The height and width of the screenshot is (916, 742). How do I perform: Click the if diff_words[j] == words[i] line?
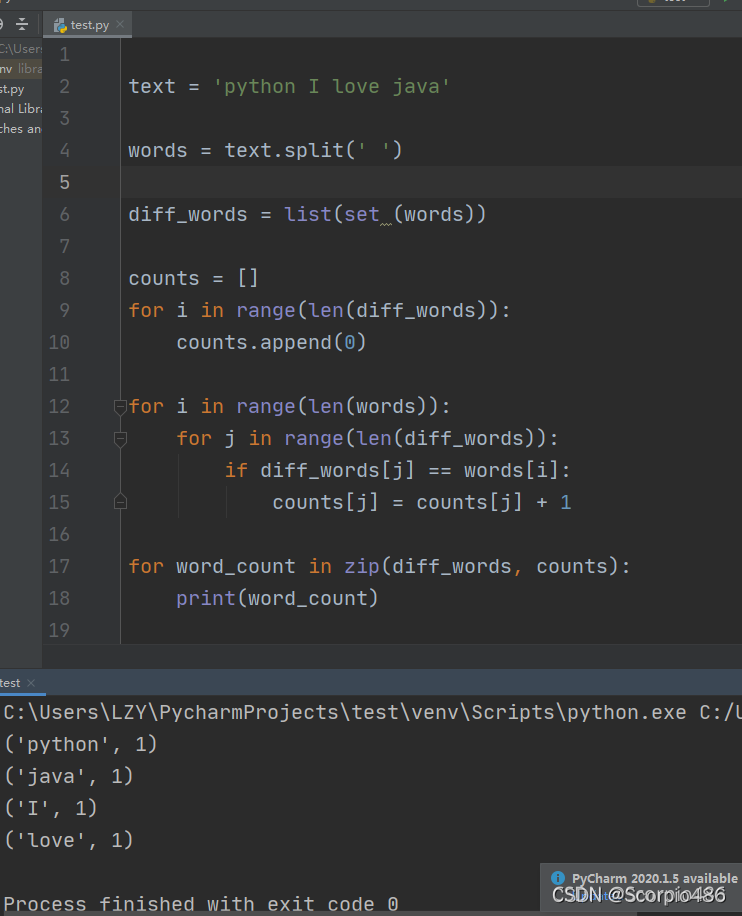[397, 471]
